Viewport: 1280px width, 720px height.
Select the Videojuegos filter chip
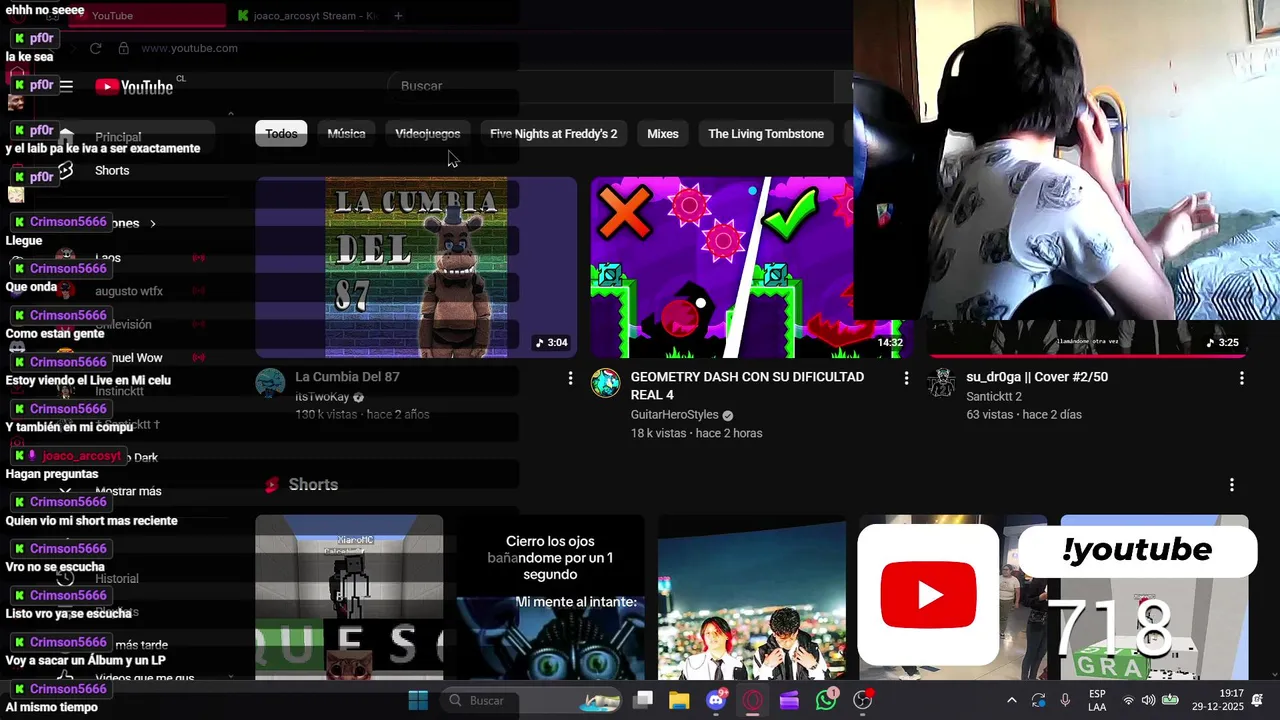point(427,134)
